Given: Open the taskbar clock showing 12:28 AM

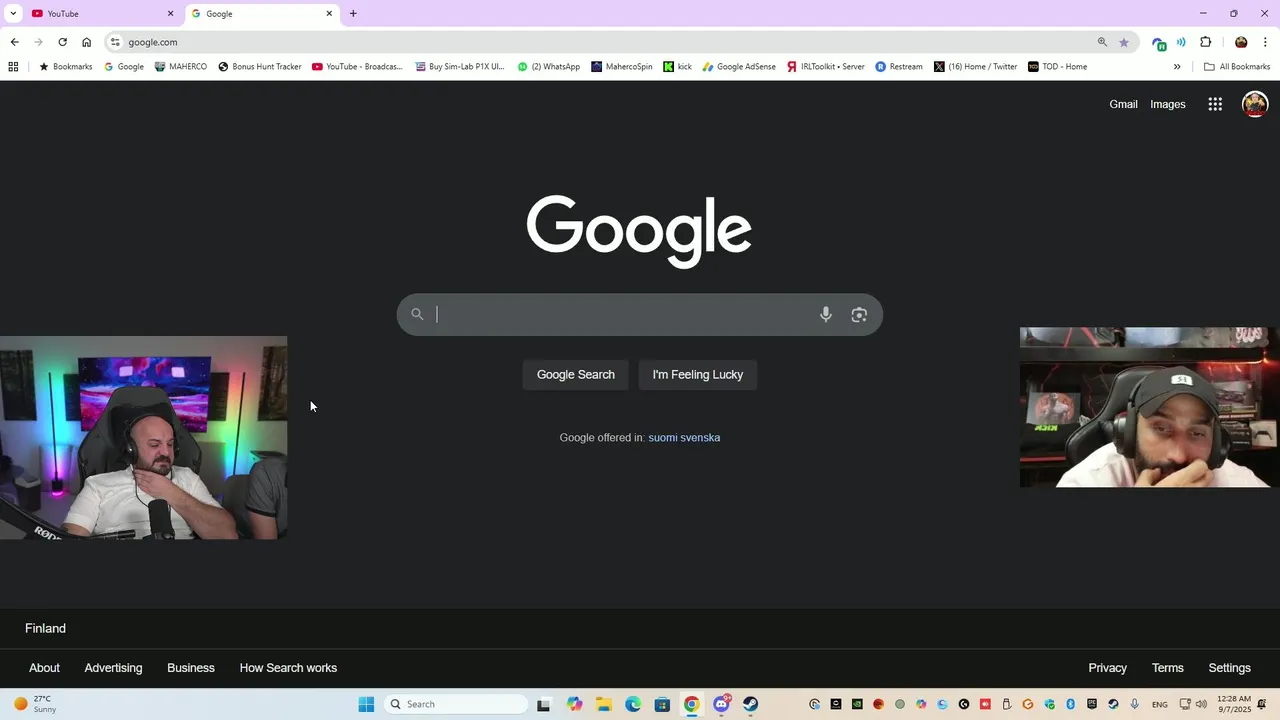Looking at the screenshot, I should pyautogui.click(x=1234, y=704).
